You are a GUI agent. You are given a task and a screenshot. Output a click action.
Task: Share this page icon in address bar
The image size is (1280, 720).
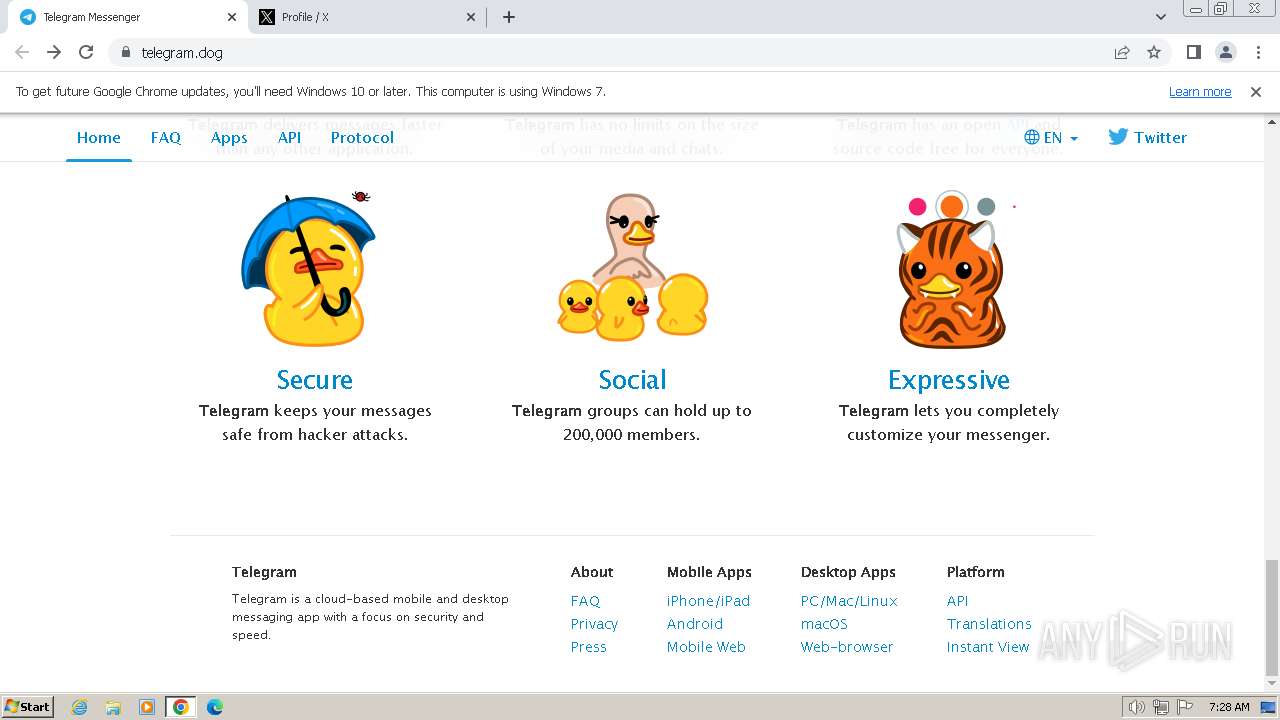tap(1122, 52)
